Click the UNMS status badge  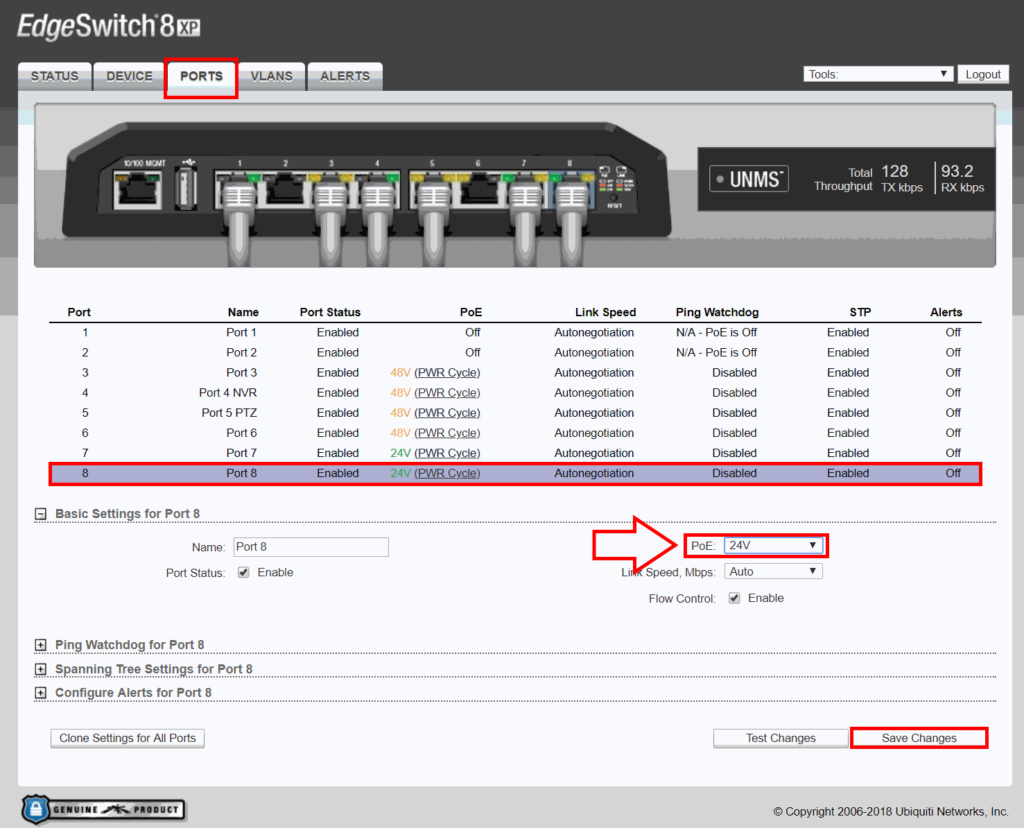click(x=749, y=179)
